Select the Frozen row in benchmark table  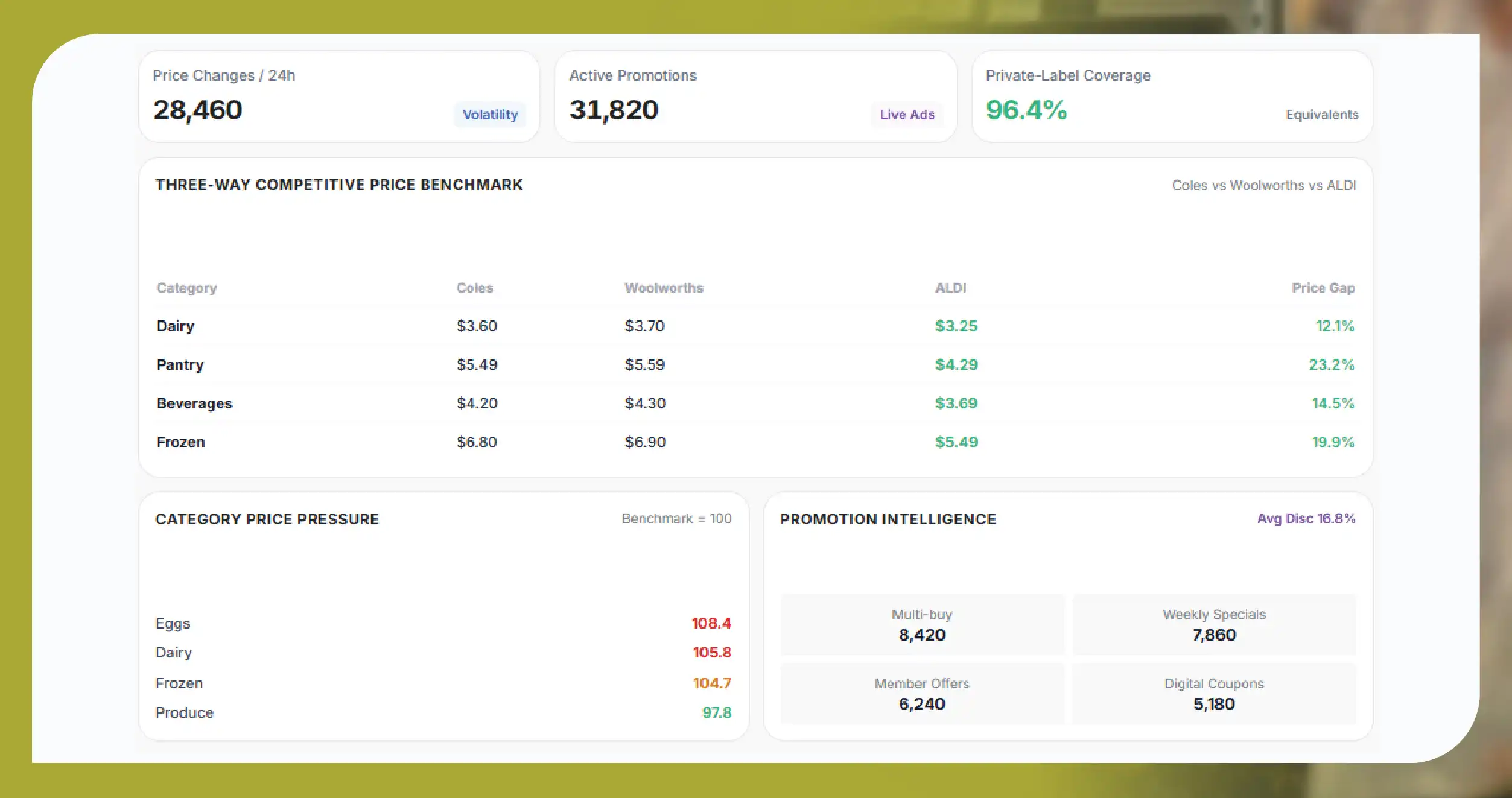[x=755, y=442]
